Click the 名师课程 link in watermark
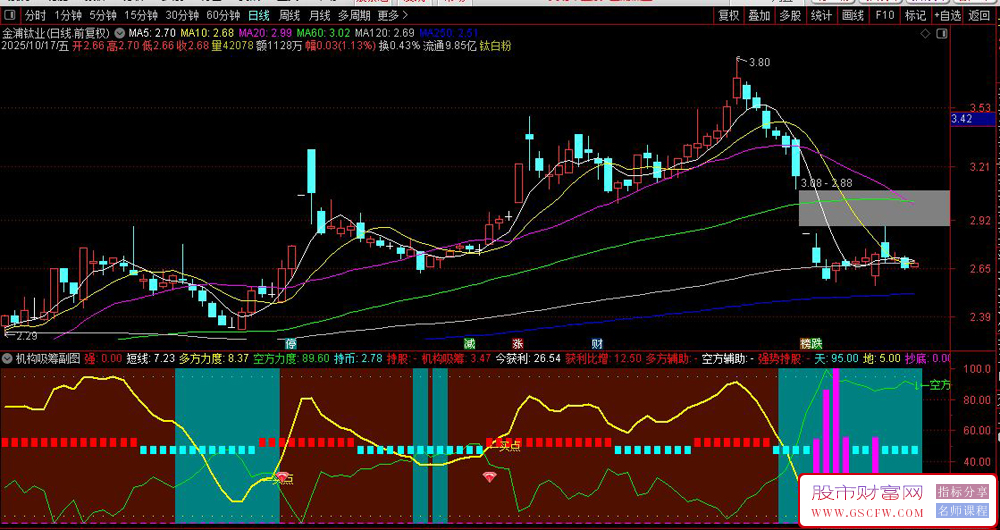The width and height of the screenshot is (1000, 530). 960,510
